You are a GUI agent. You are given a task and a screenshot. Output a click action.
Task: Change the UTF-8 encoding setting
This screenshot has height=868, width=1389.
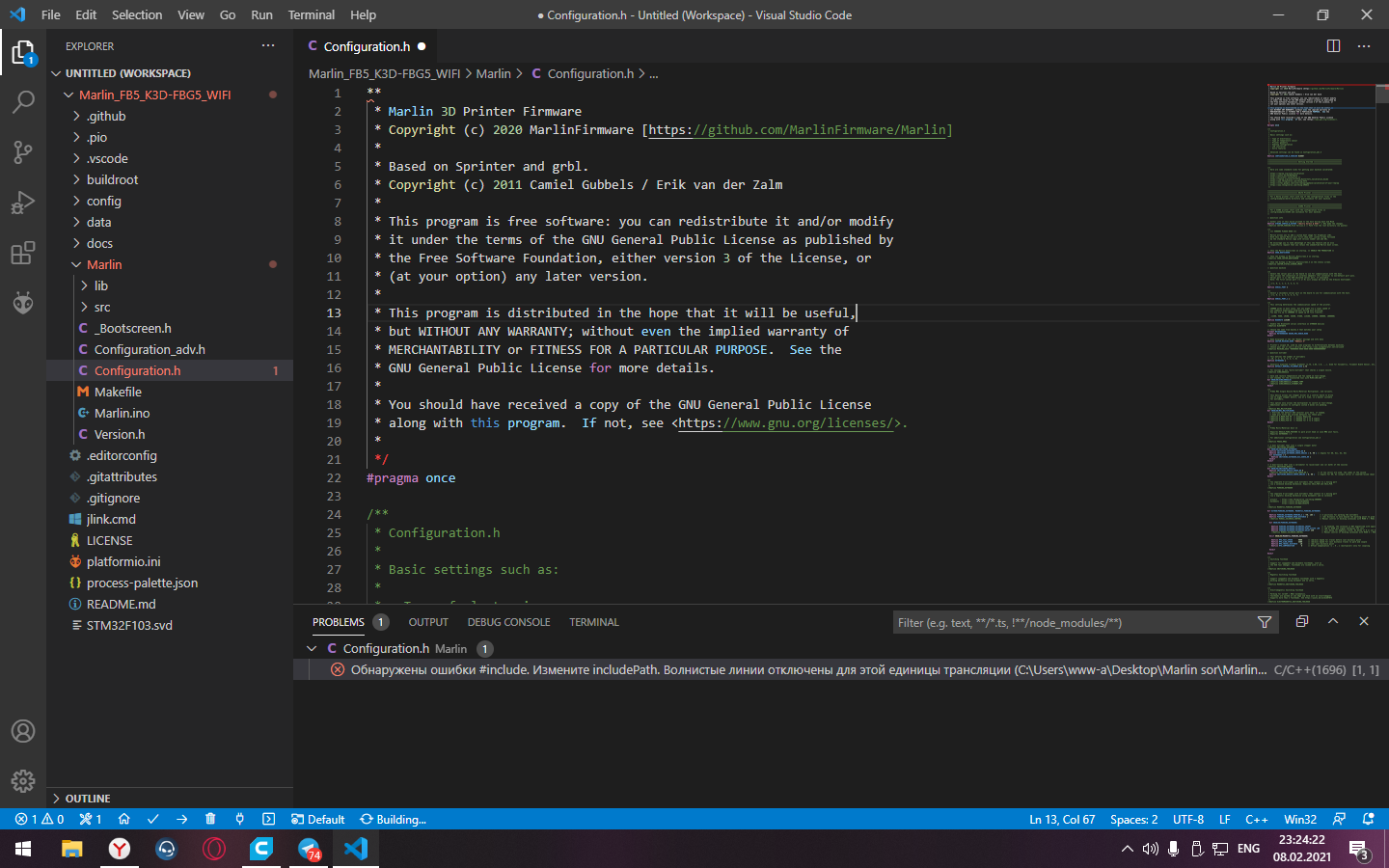[x=1188, y=819]
